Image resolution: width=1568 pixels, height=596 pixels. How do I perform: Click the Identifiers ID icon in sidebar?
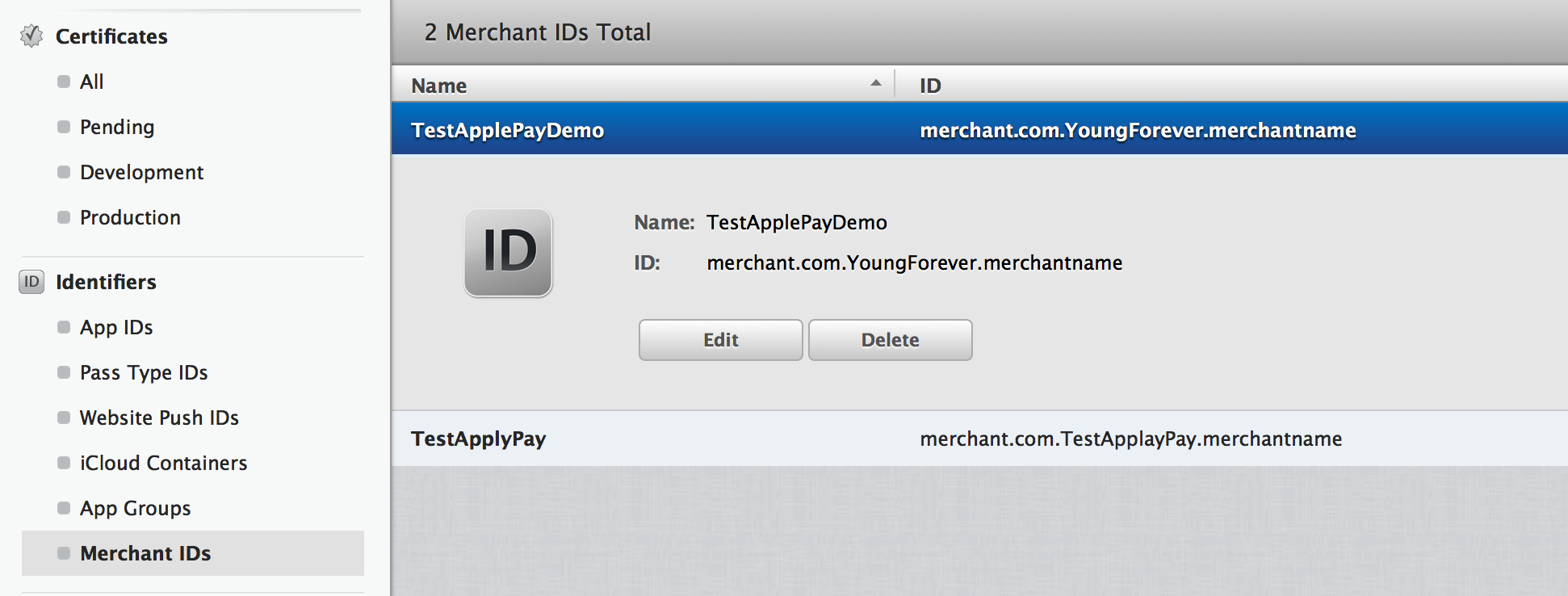(31, 282)
